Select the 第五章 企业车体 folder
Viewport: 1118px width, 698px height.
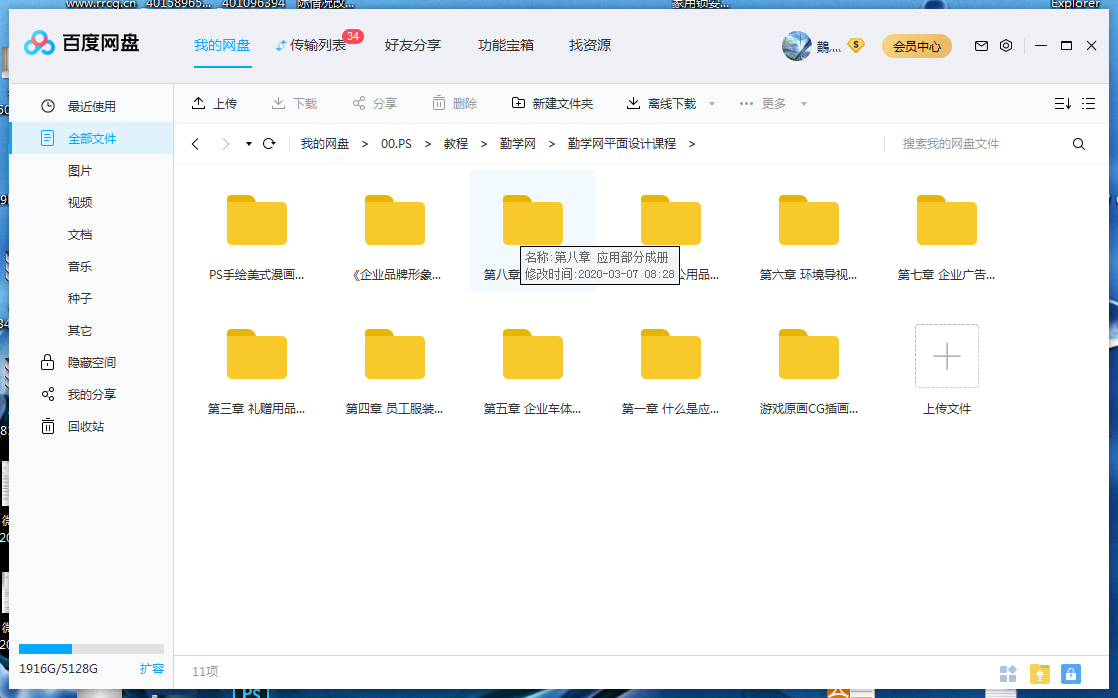[x=533, y=371]
